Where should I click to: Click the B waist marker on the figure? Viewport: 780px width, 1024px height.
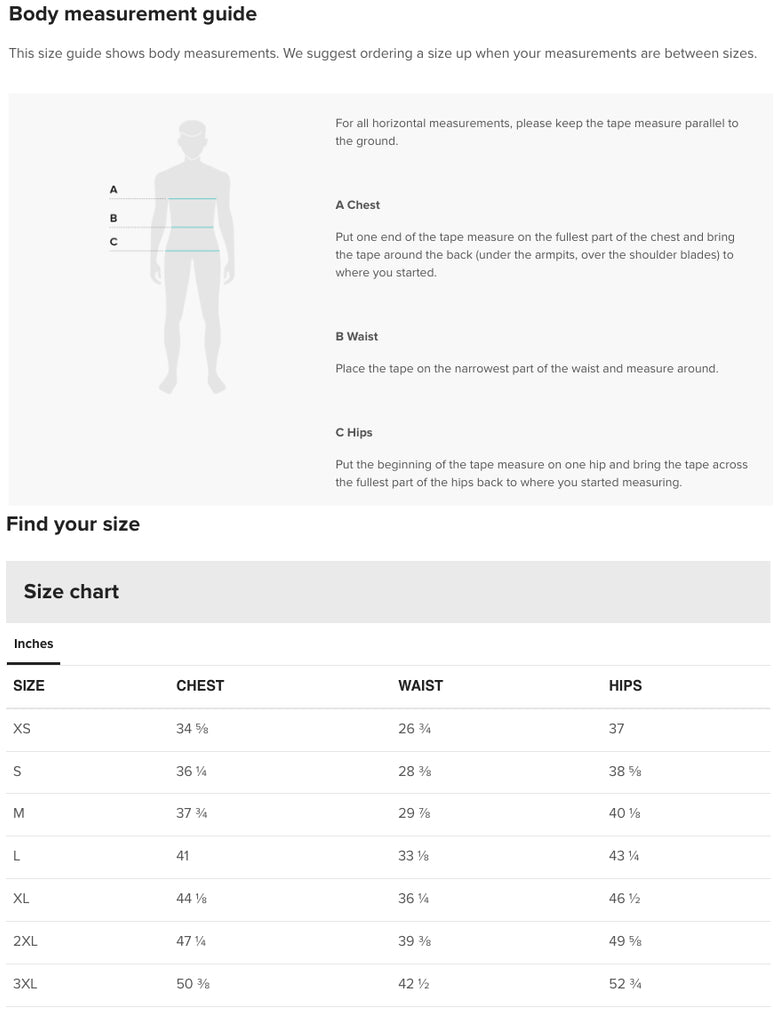tap(114, 218)
